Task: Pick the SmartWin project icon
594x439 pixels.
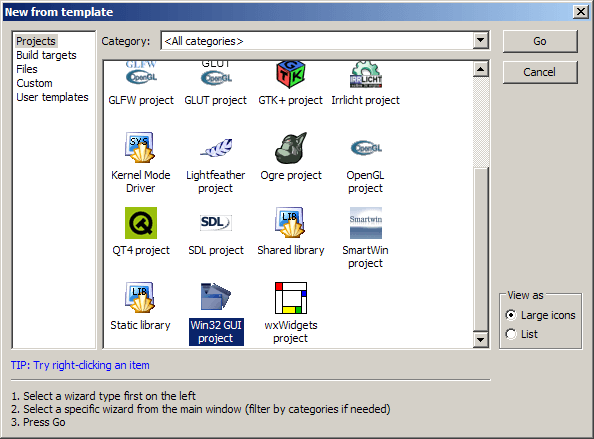Action: [366, 223]
